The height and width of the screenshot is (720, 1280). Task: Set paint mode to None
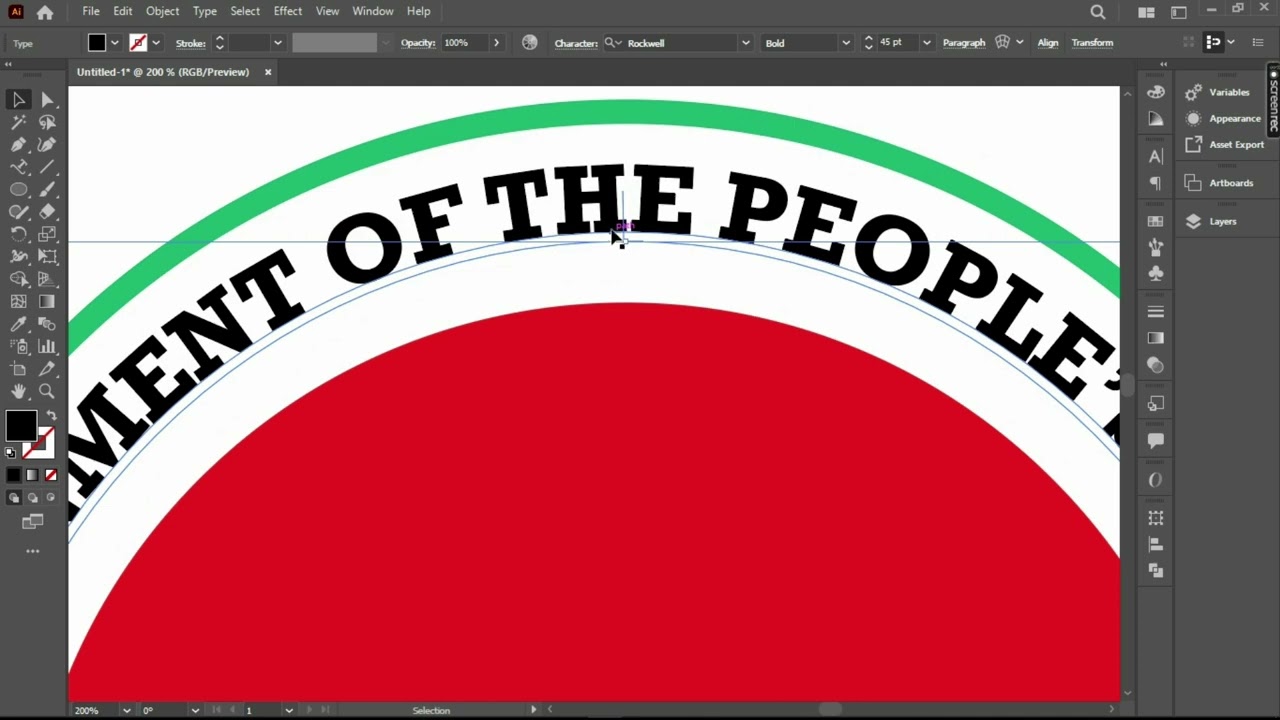(51, 475)
